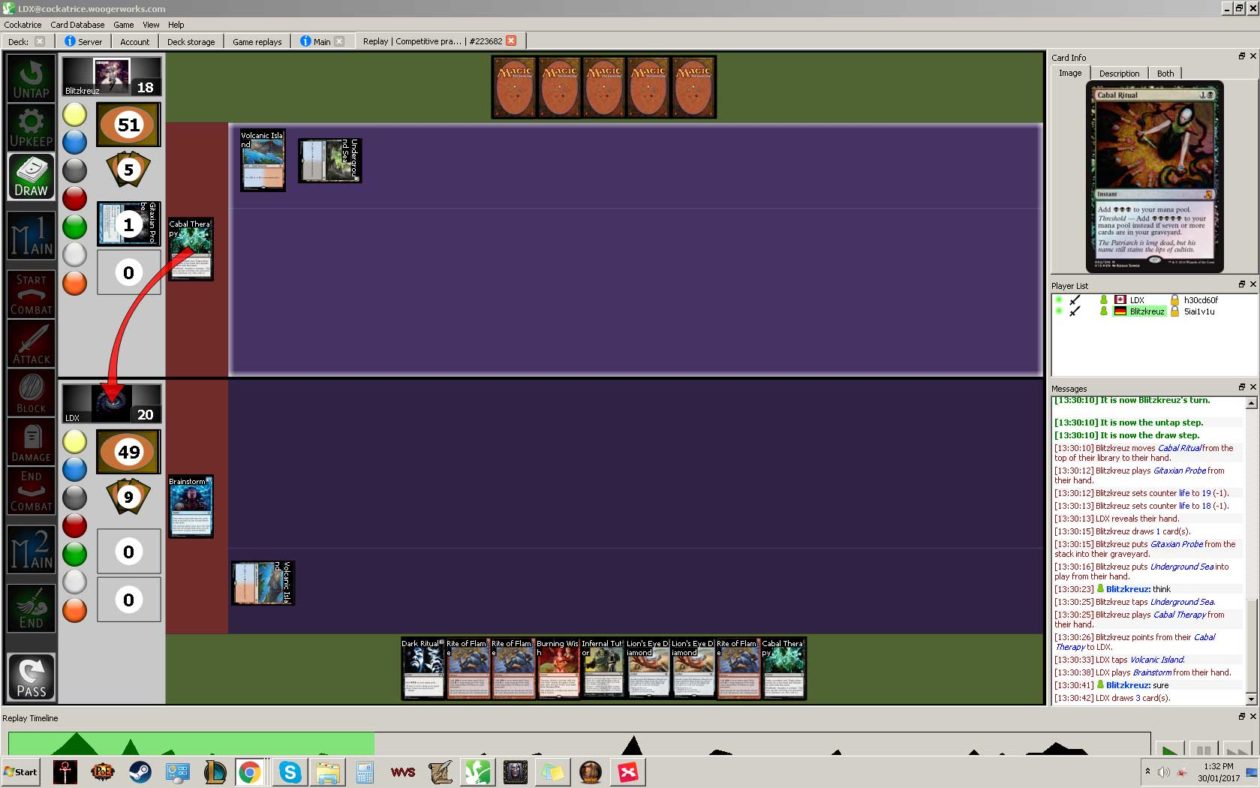This screenshot has width=1260, height=788.
Task: Select the Start Combat phase
Action: pos(31,294)
